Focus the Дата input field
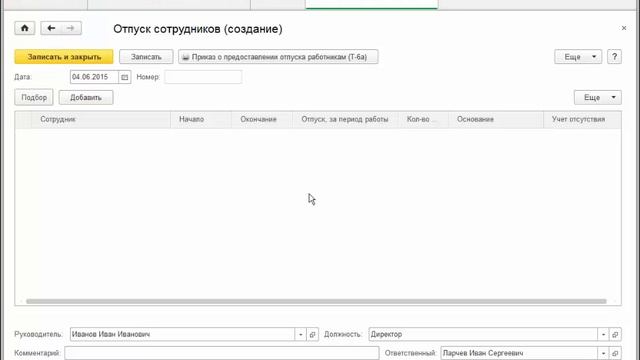The image size is (640, 360). 94,77
